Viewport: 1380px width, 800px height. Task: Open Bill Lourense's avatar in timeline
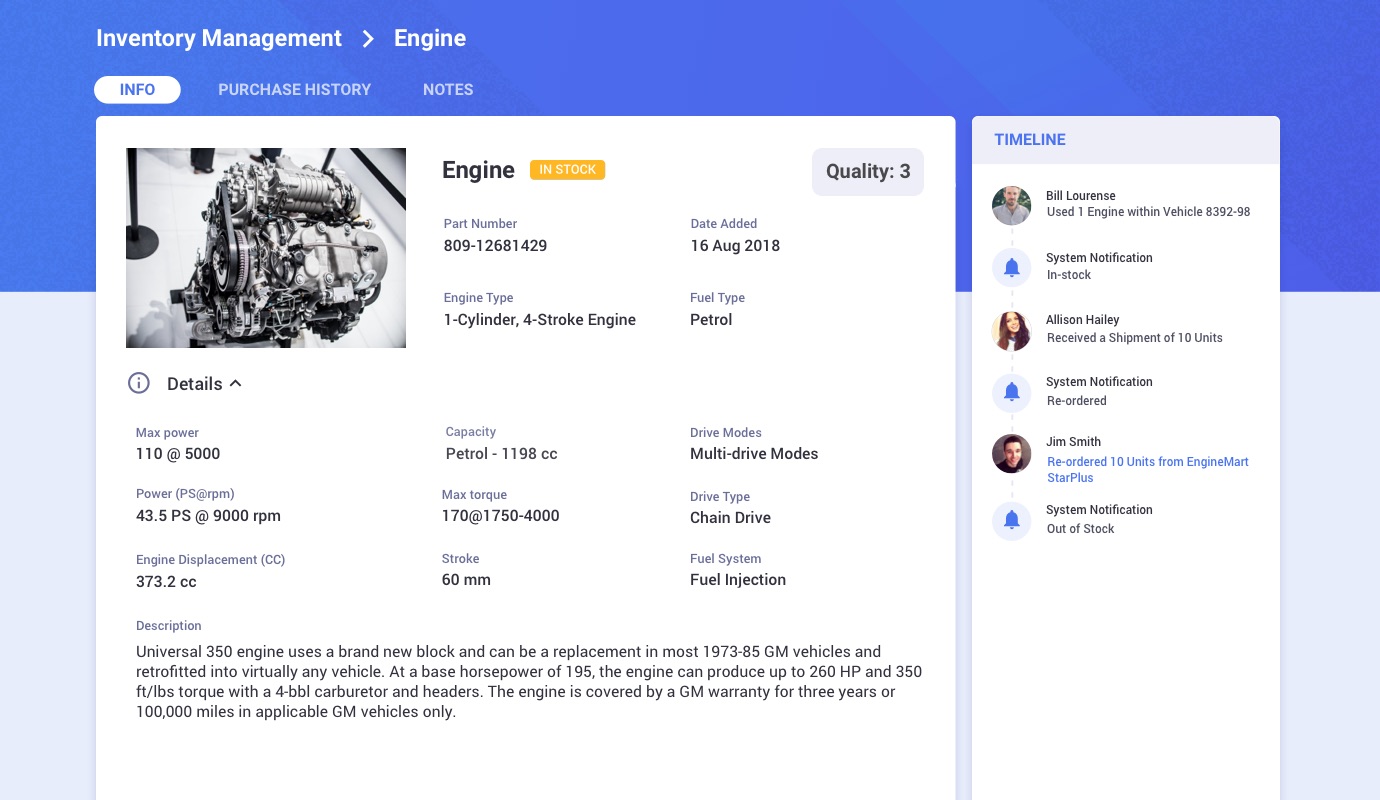(1011, 205)
